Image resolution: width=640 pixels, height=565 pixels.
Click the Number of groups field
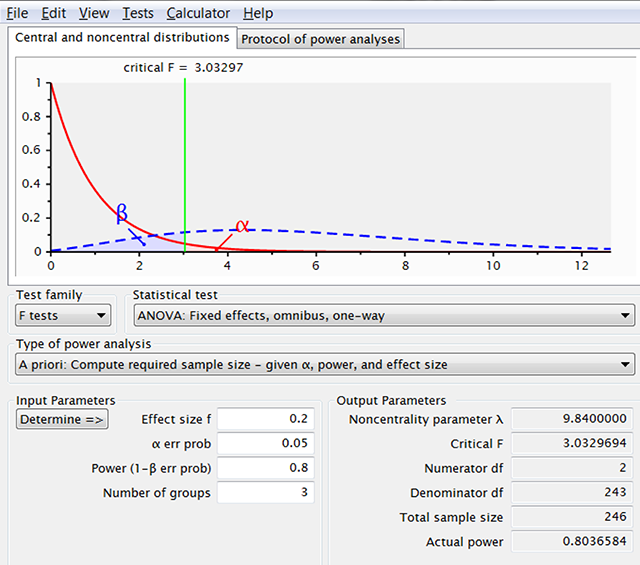click(x=265, y=492)
